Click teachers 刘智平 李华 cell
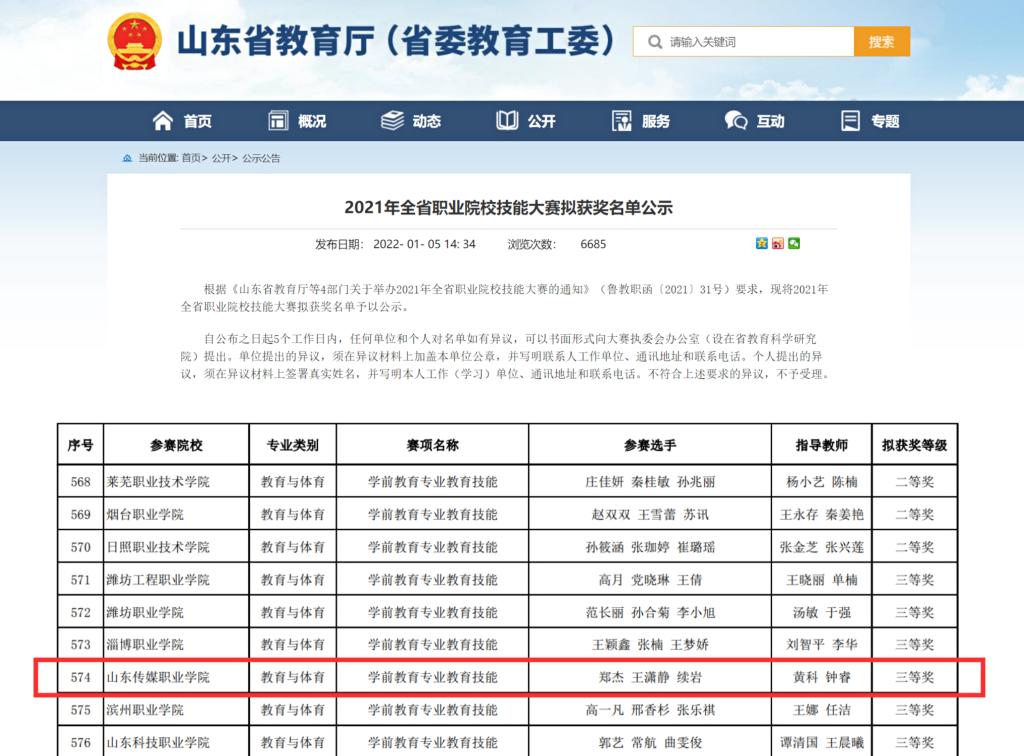Image resolution: width=1024 pixels, height=756 pixels. point(822,644)
